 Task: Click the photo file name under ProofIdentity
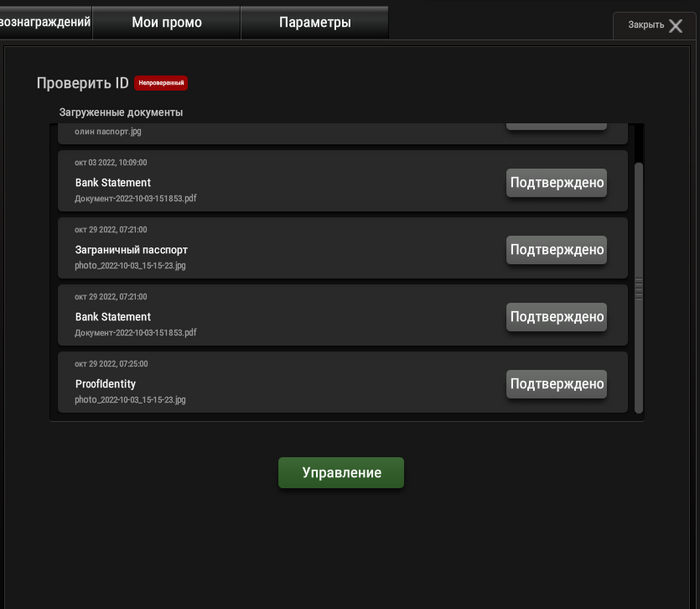pos(130,400)
